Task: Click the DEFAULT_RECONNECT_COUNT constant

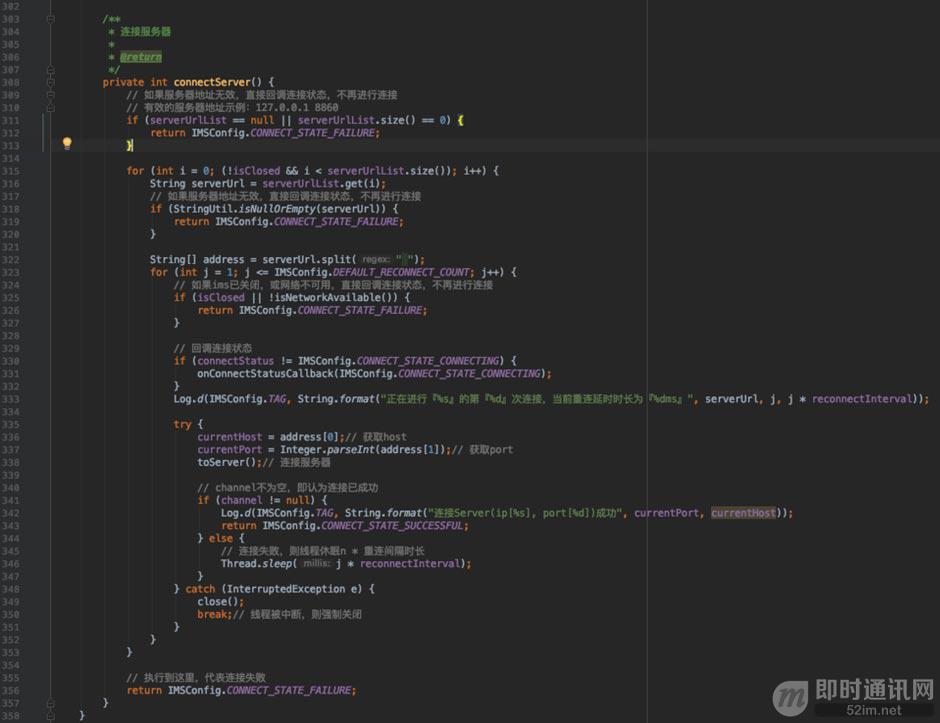Action: 403,272
